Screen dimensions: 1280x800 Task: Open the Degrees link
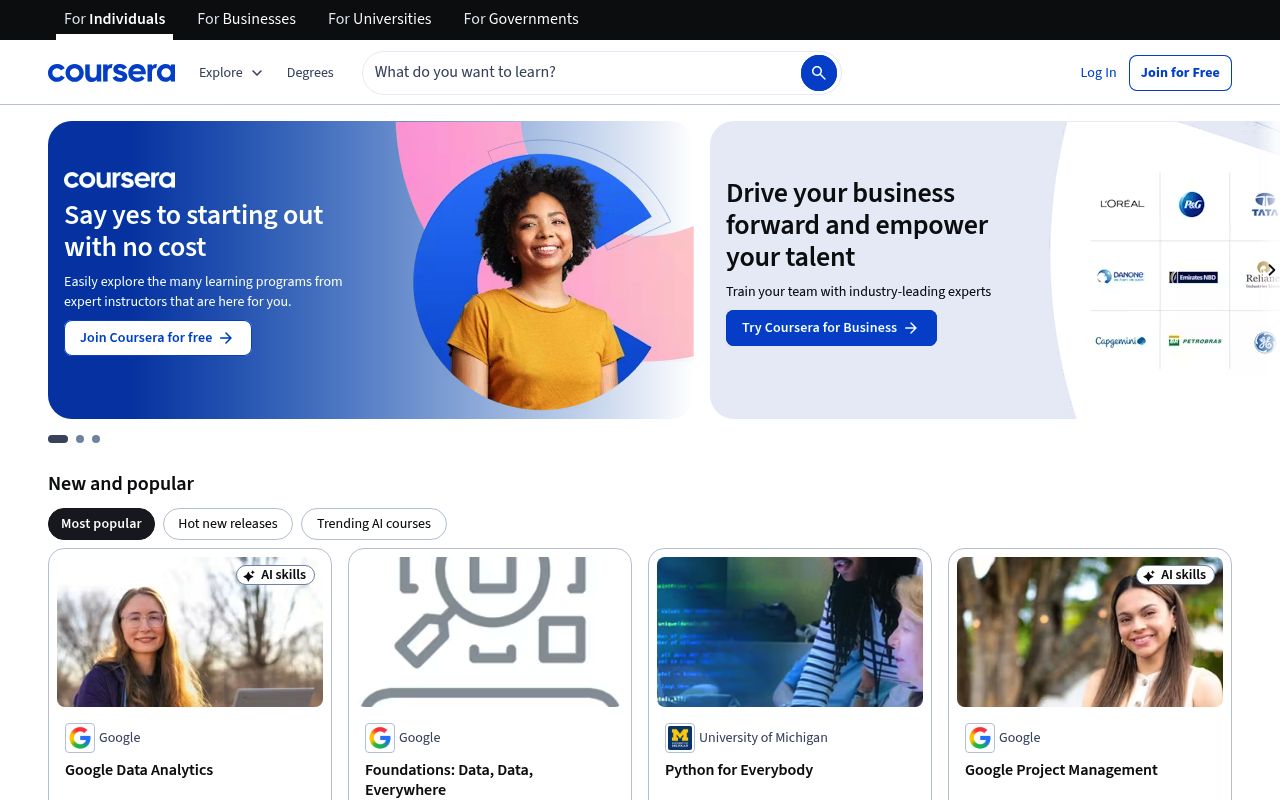[310, 72]
